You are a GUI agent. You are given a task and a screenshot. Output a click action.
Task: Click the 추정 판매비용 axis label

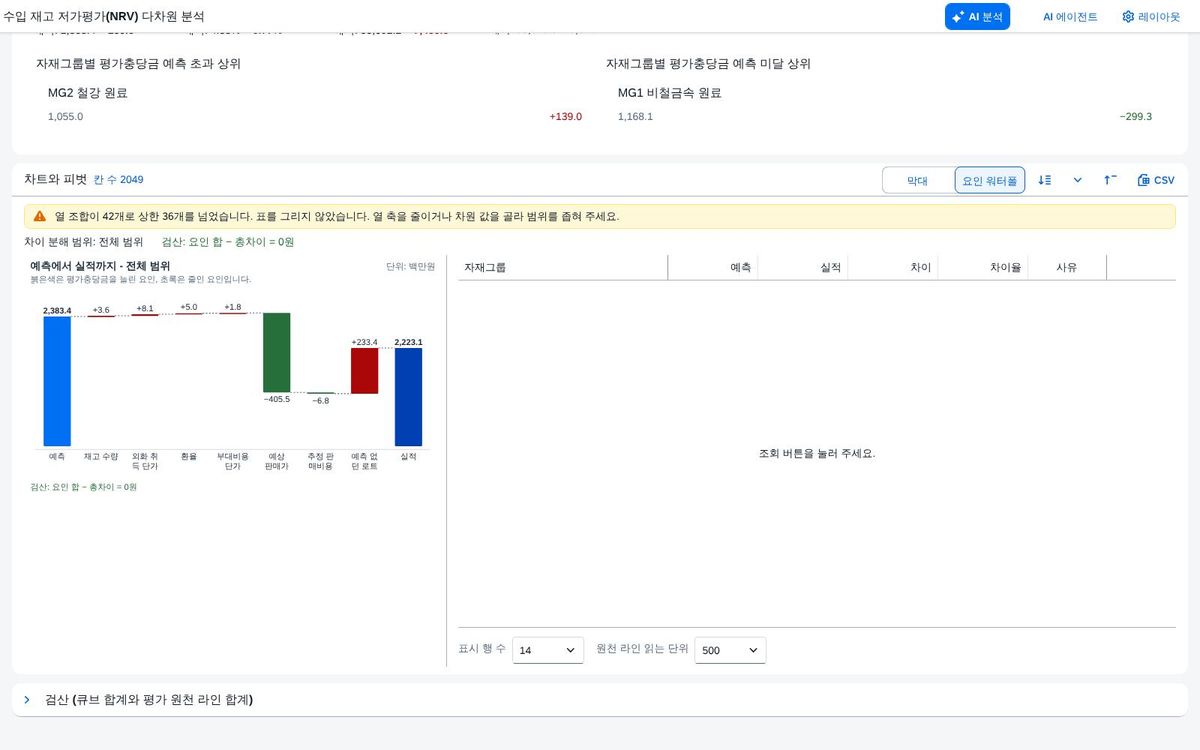point(320,461)
